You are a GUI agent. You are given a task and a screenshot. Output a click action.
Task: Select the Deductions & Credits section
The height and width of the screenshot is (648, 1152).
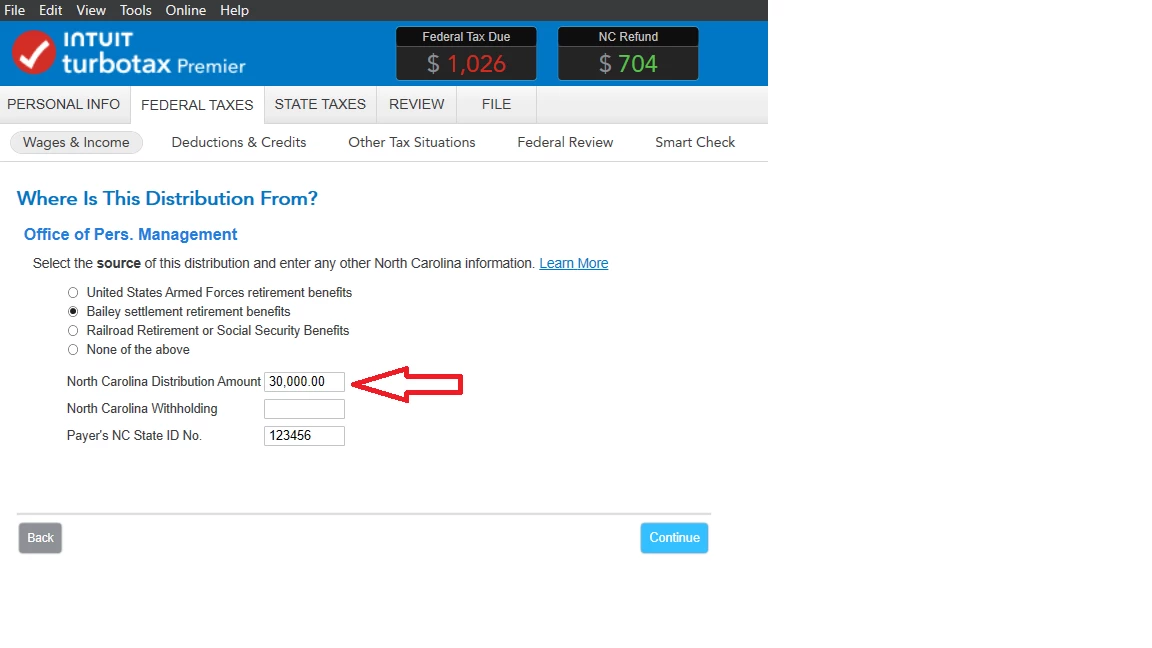point(239,143)
